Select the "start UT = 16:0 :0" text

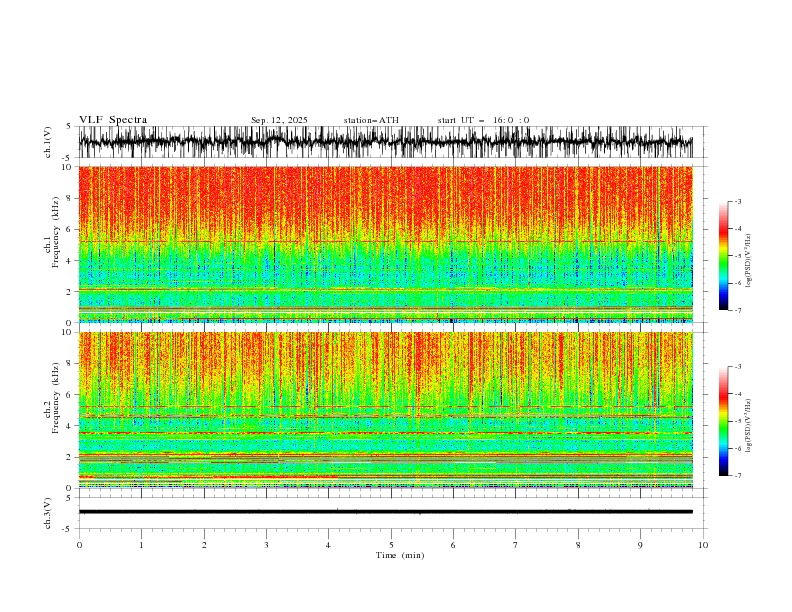[x=483, y=120]
